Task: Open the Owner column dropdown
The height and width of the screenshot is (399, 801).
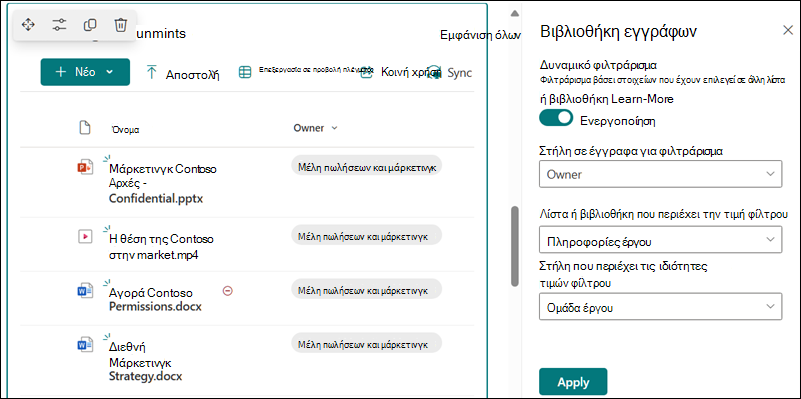Action: pyautogui.click(x=661, y=174)
